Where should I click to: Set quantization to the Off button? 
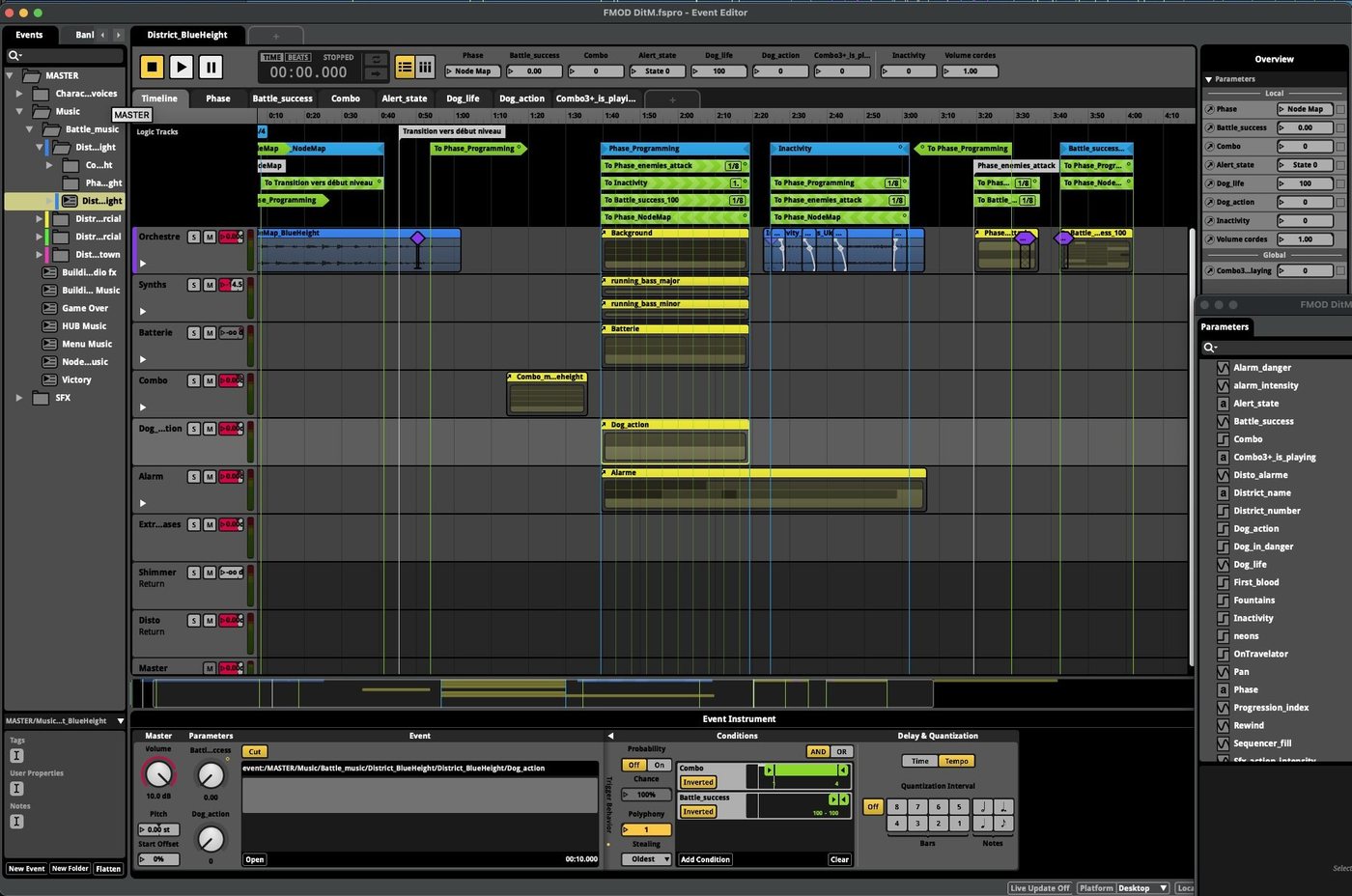pos(873,807)
